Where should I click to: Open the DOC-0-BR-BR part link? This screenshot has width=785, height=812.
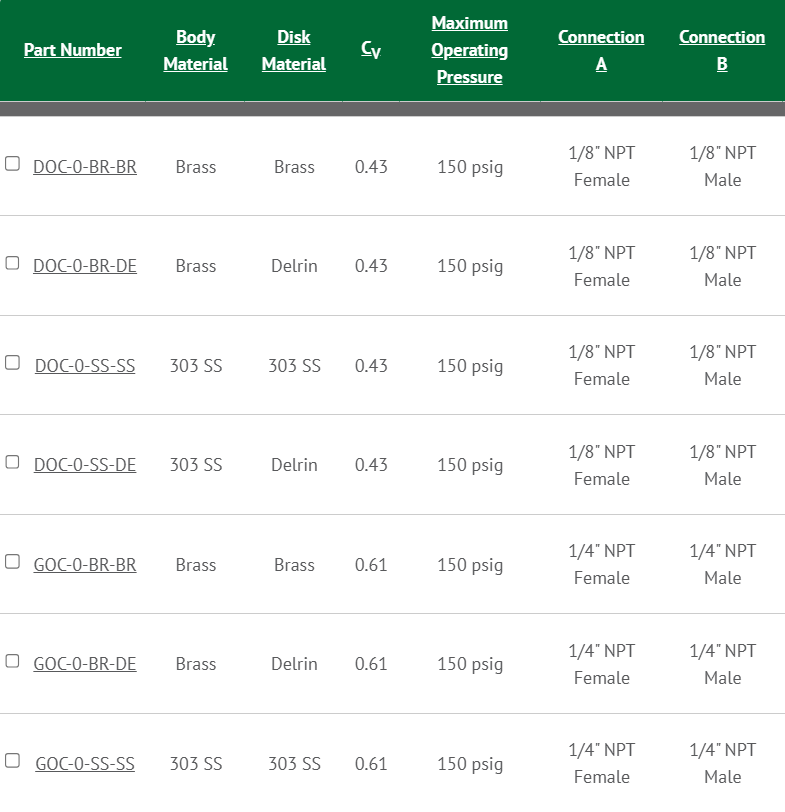click(x=85, y=167)
